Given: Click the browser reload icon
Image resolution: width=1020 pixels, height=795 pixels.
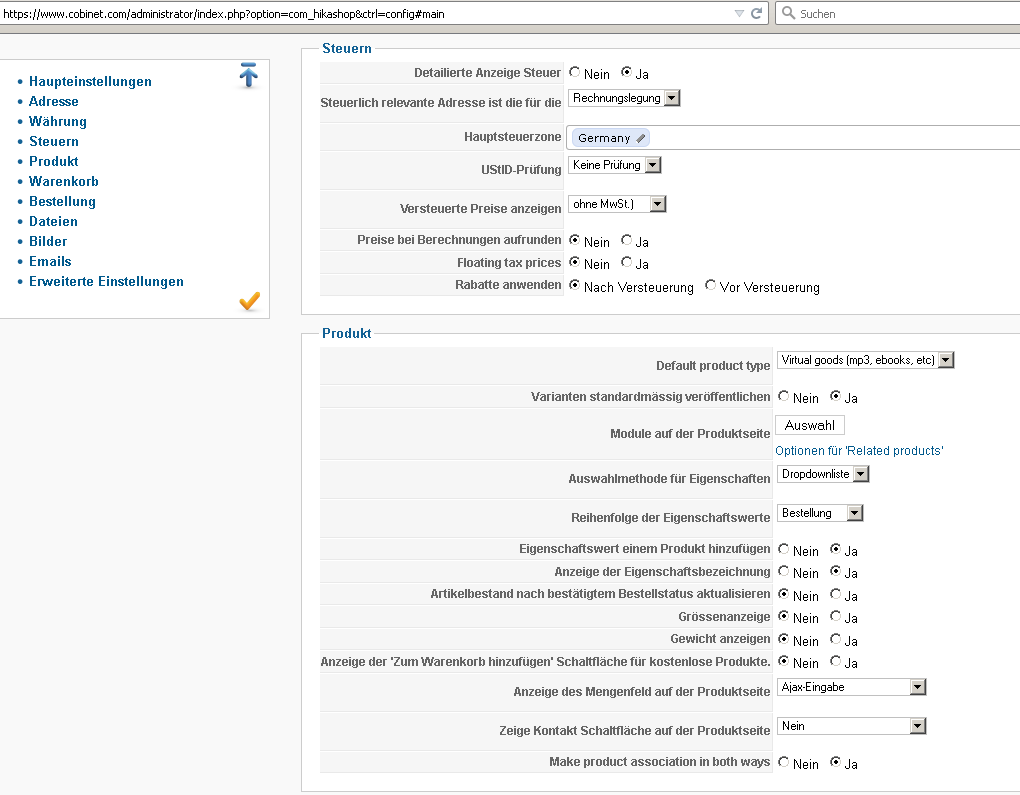Looking at the screenshot, I should 757,13.
